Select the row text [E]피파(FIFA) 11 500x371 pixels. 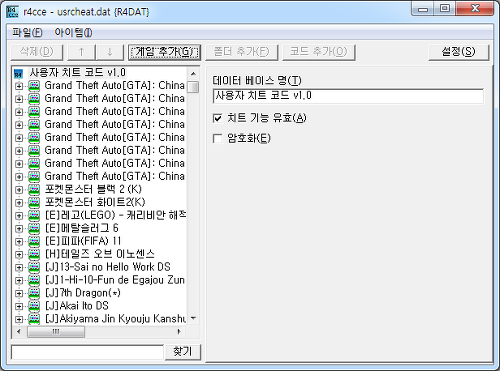83,241
